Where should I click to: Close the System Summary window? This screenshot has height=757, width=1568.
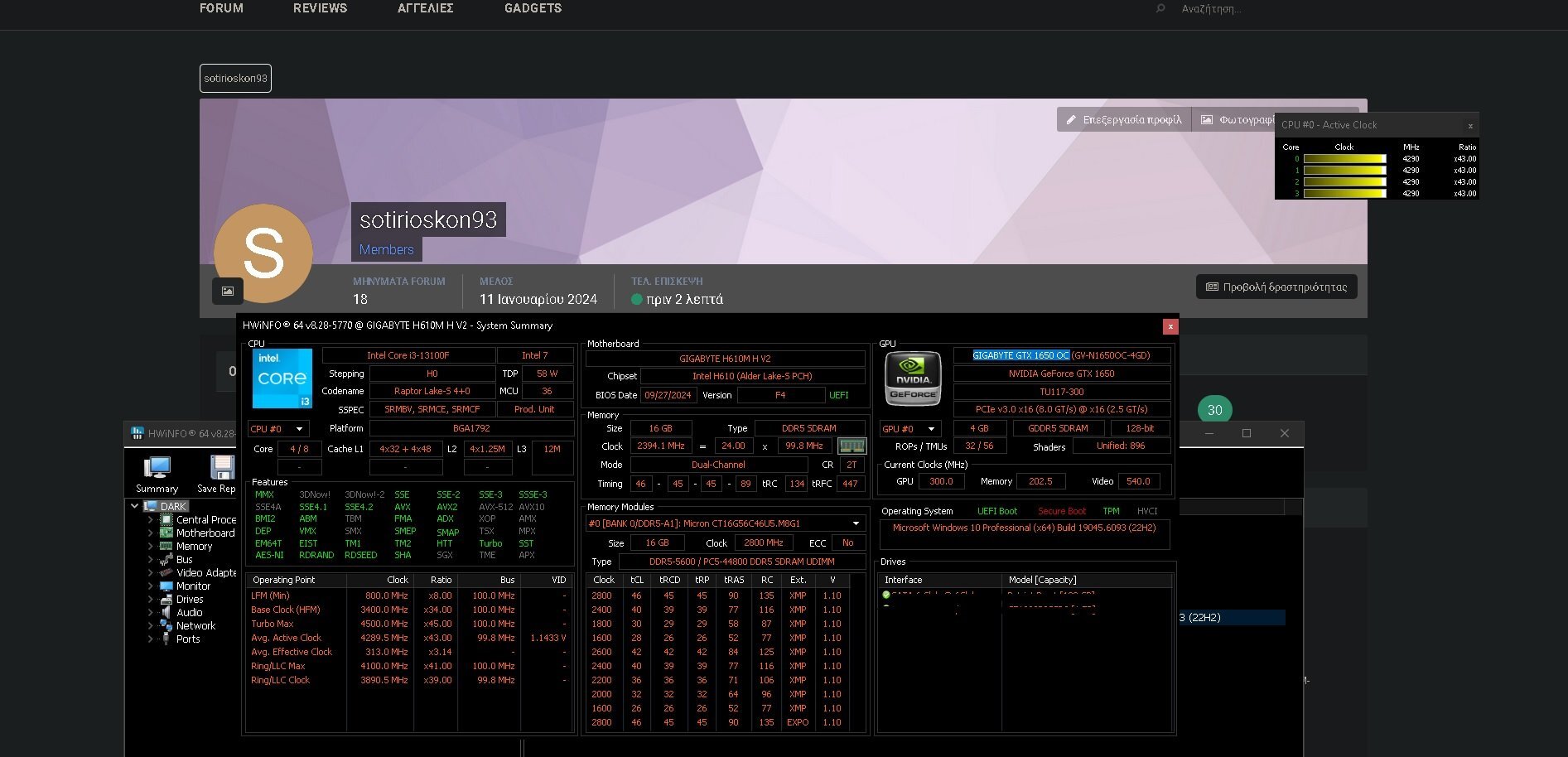click(1170, 326)
